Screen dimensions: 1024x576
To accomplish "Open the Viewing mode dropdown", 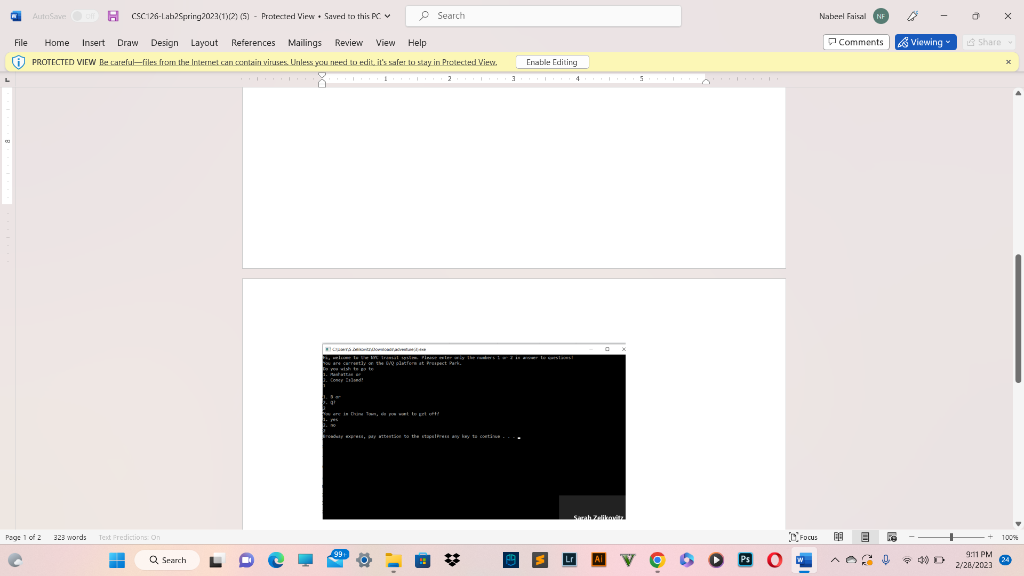I will 923,42.
